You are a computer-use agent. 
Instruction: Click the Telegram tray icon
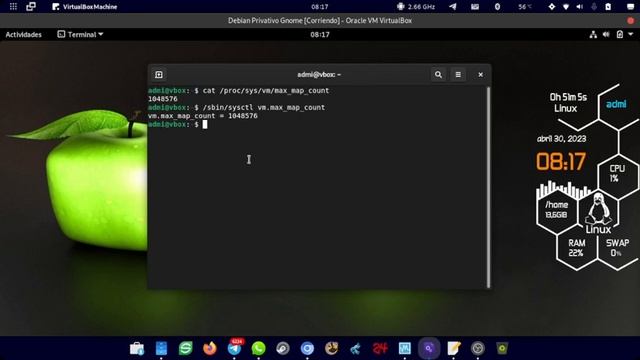[453, 7]
